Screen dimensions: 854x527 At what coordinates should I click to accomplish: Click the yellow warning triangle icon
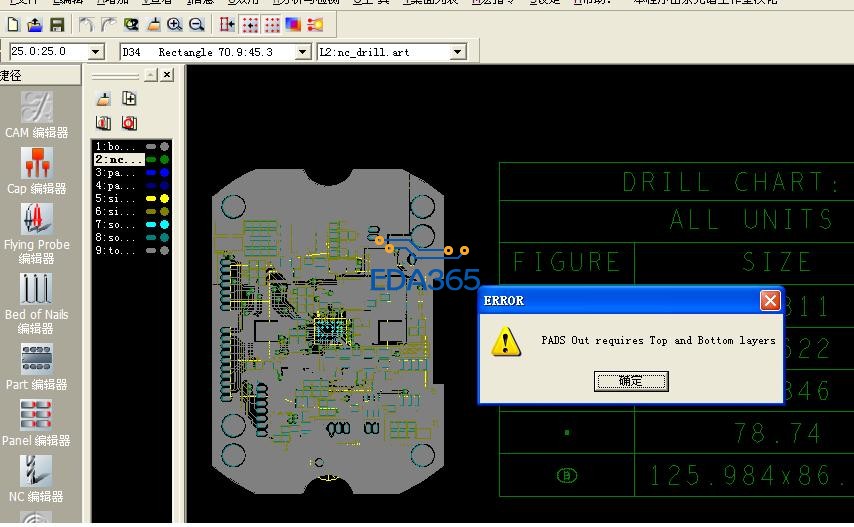(x=505, y=341)
